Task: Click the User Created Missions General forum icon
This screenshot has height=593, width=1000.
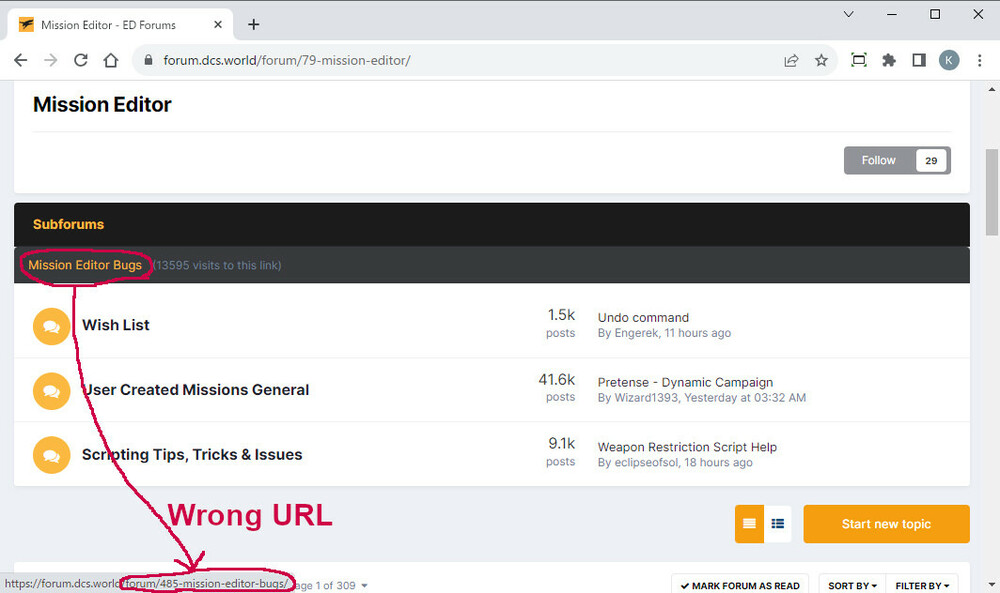Action: click(x=51, y=391)
